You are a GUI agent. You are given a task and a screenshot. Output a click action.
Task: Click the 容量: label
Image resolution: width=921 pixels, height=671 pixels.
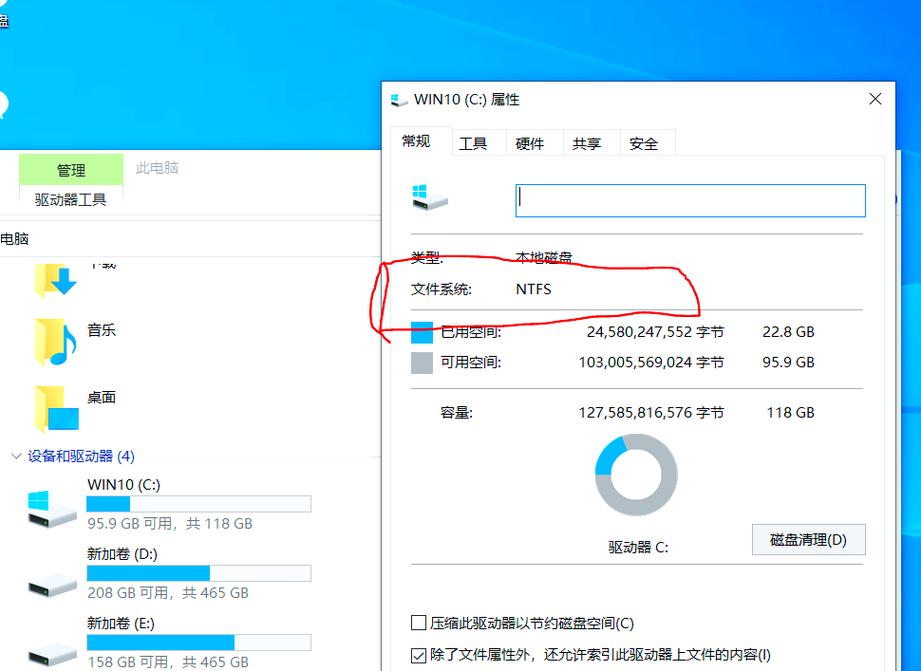coord(456,412)
